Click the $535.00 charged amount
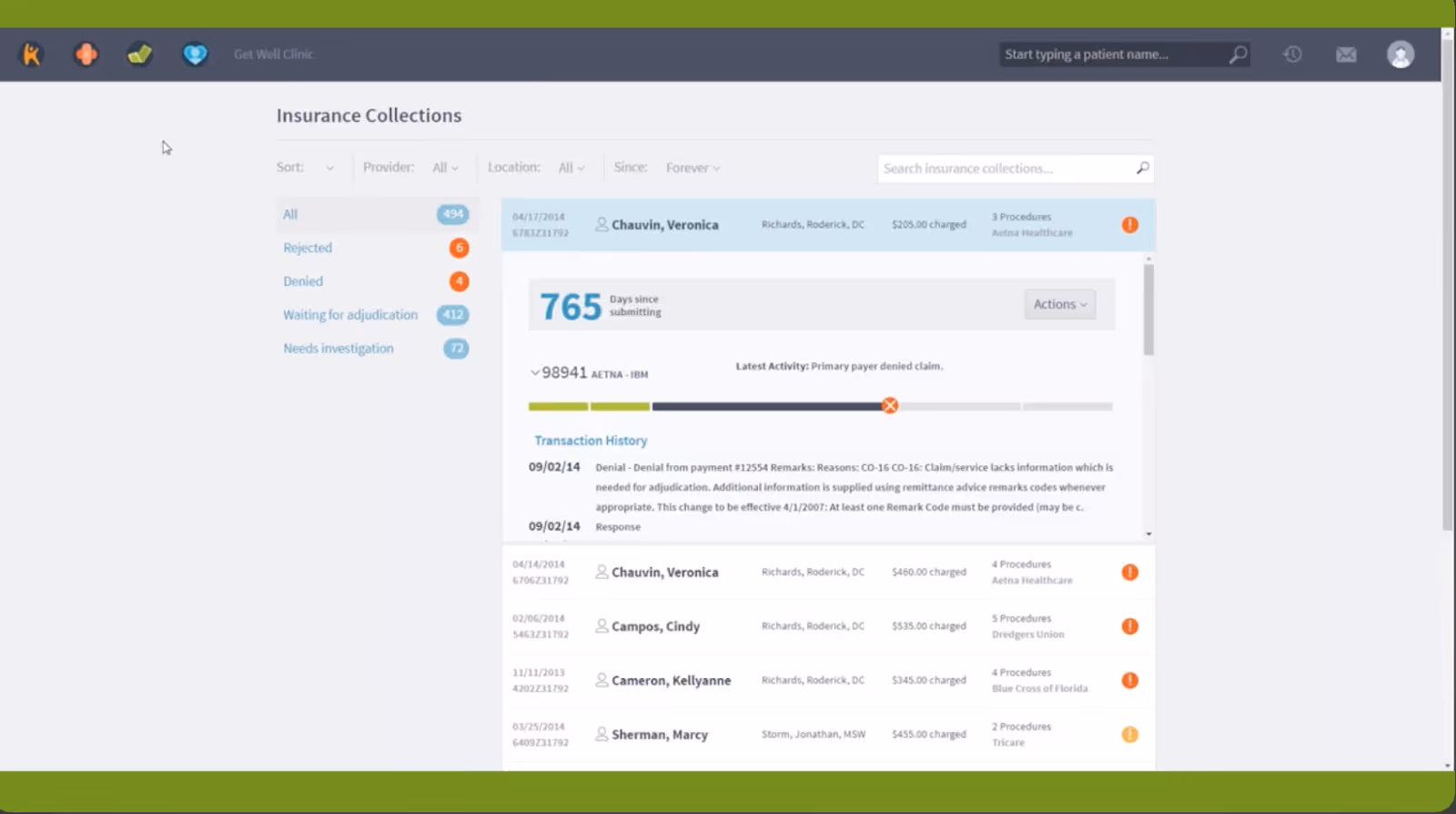 tap(928, 626)
